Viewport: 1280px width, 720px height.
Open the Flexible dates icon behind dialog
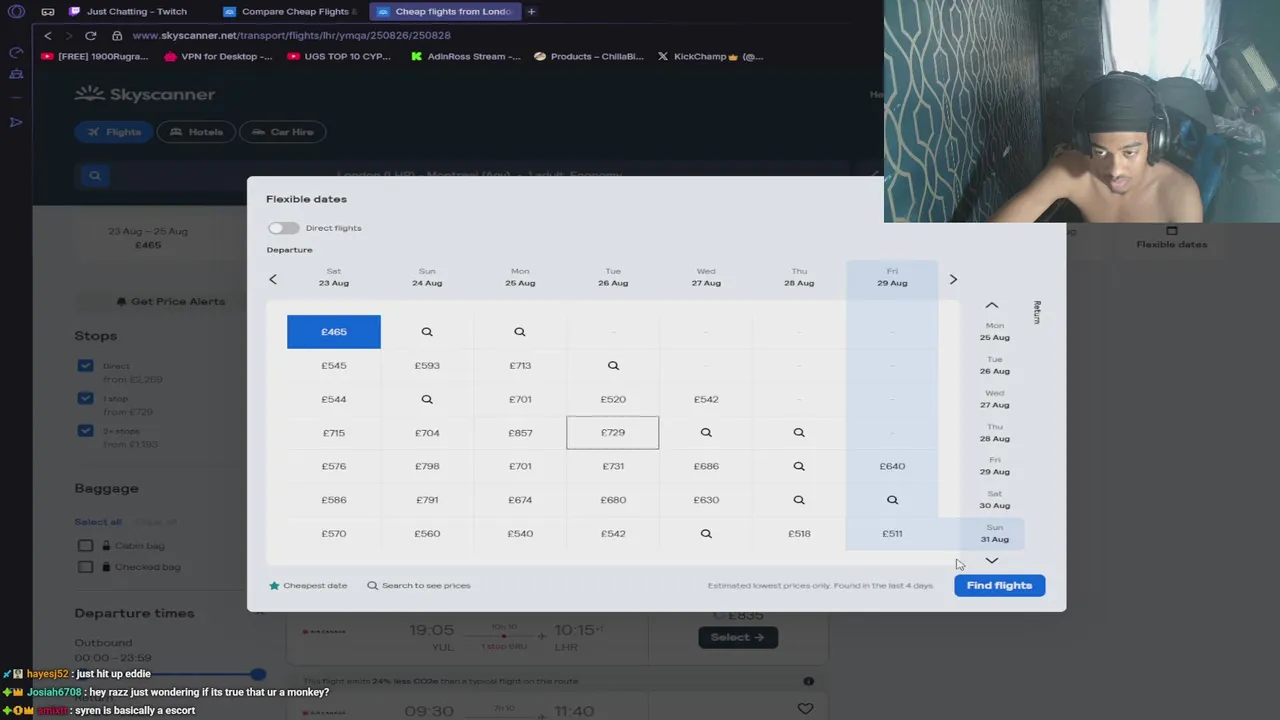(x=1171, y=231)
